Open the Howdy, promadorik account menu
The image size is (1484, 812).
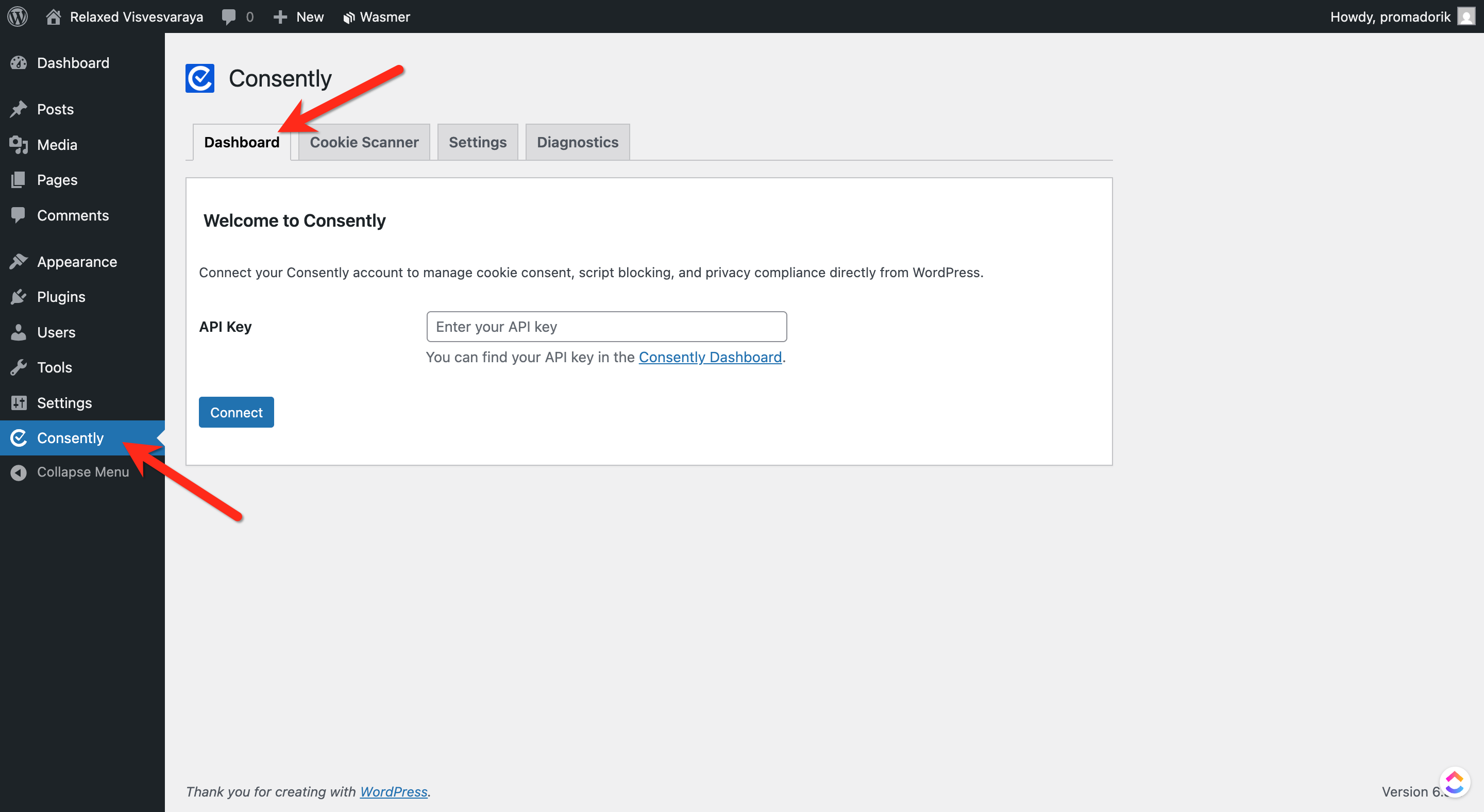[1390, 16]
